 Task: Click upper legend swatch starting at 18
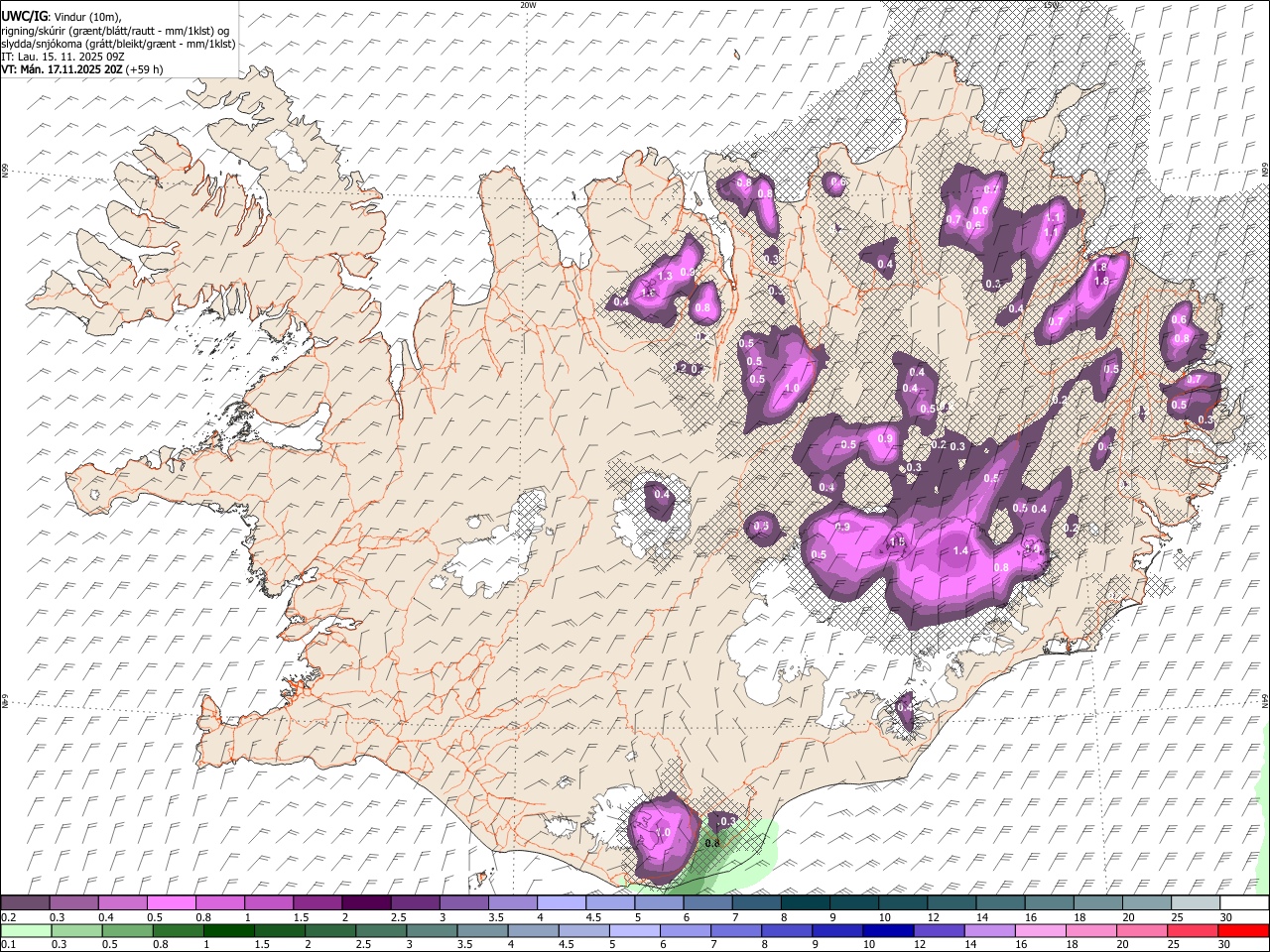1097,902
